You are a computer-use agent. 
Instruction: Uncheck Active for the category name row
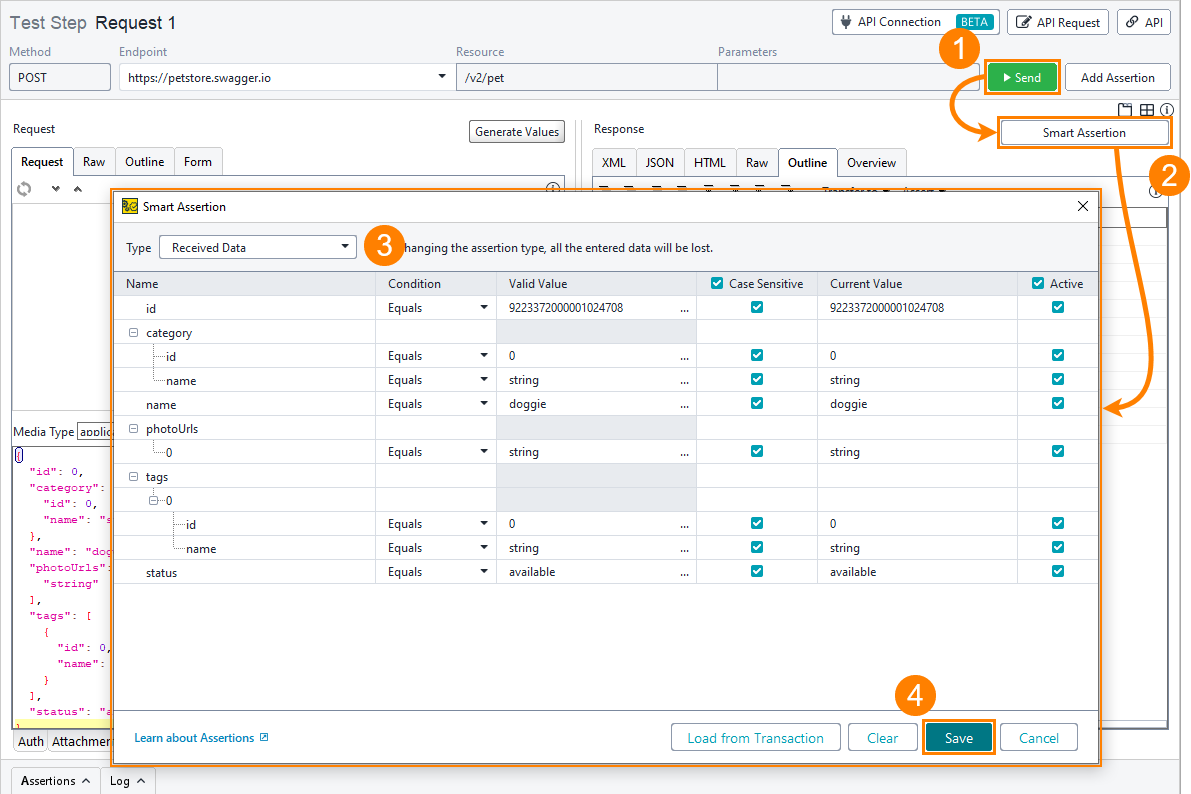1058,379
